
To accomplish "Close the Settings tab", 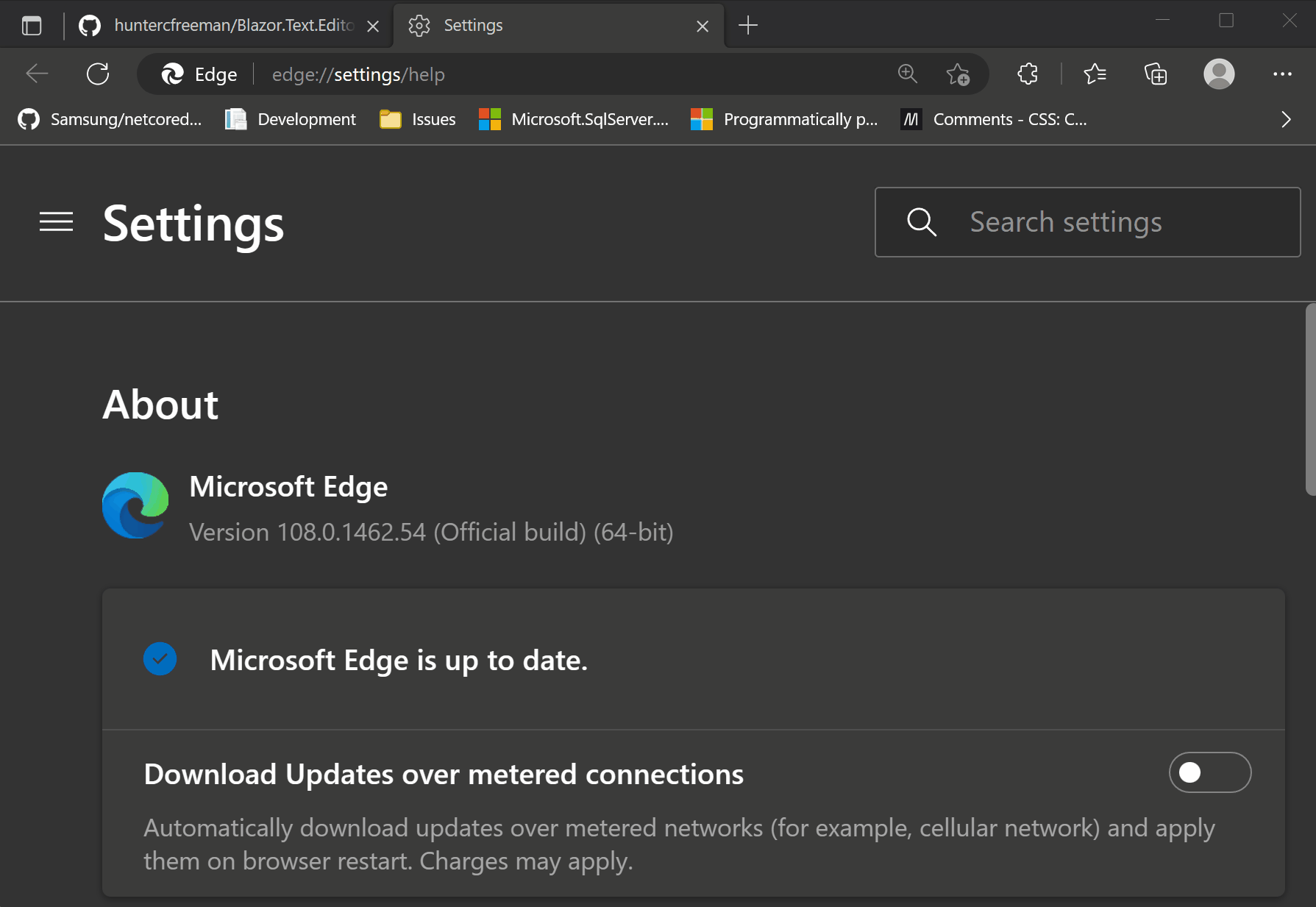I will click(703, 26).
